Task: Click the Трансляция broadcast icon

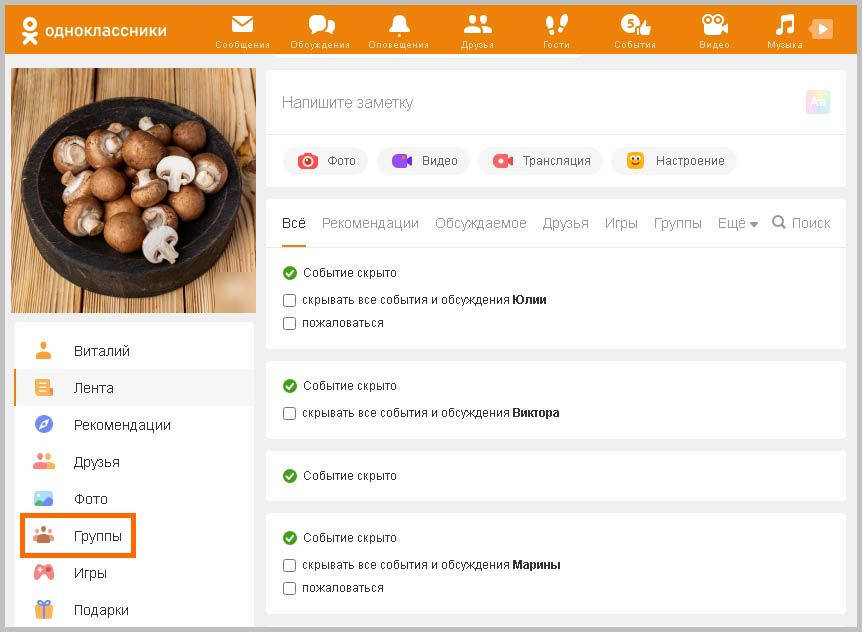Action: [x=502, y=161]
